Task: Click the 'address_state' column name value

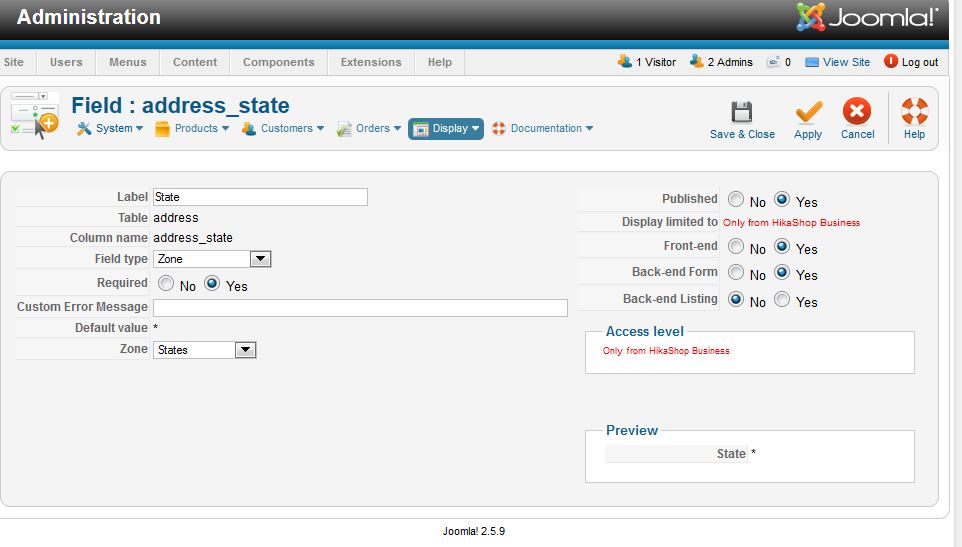Action: click(193, 238)
